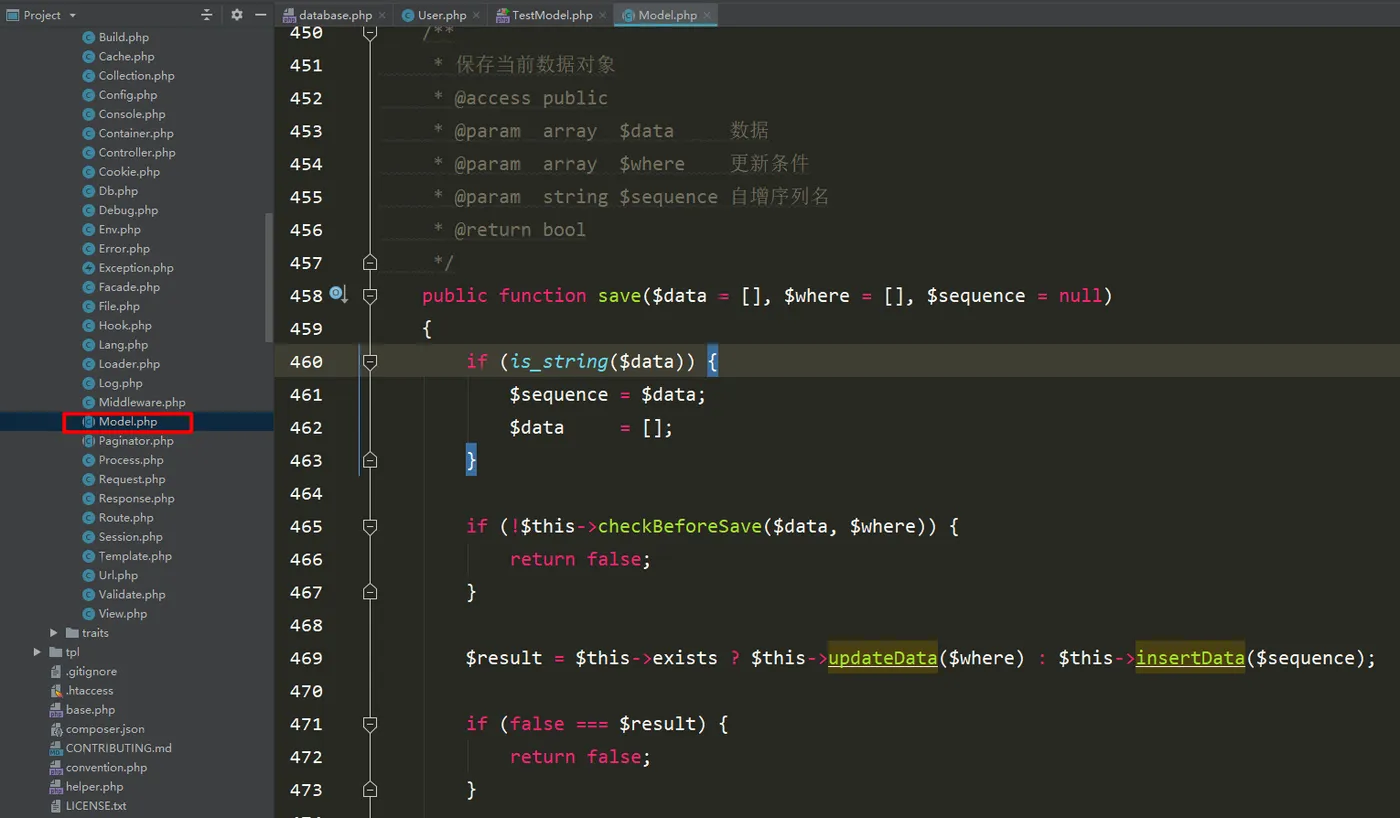Open Validate.php in the project tree
Screen dimensions: 1400x818
(x=132, y=594)
